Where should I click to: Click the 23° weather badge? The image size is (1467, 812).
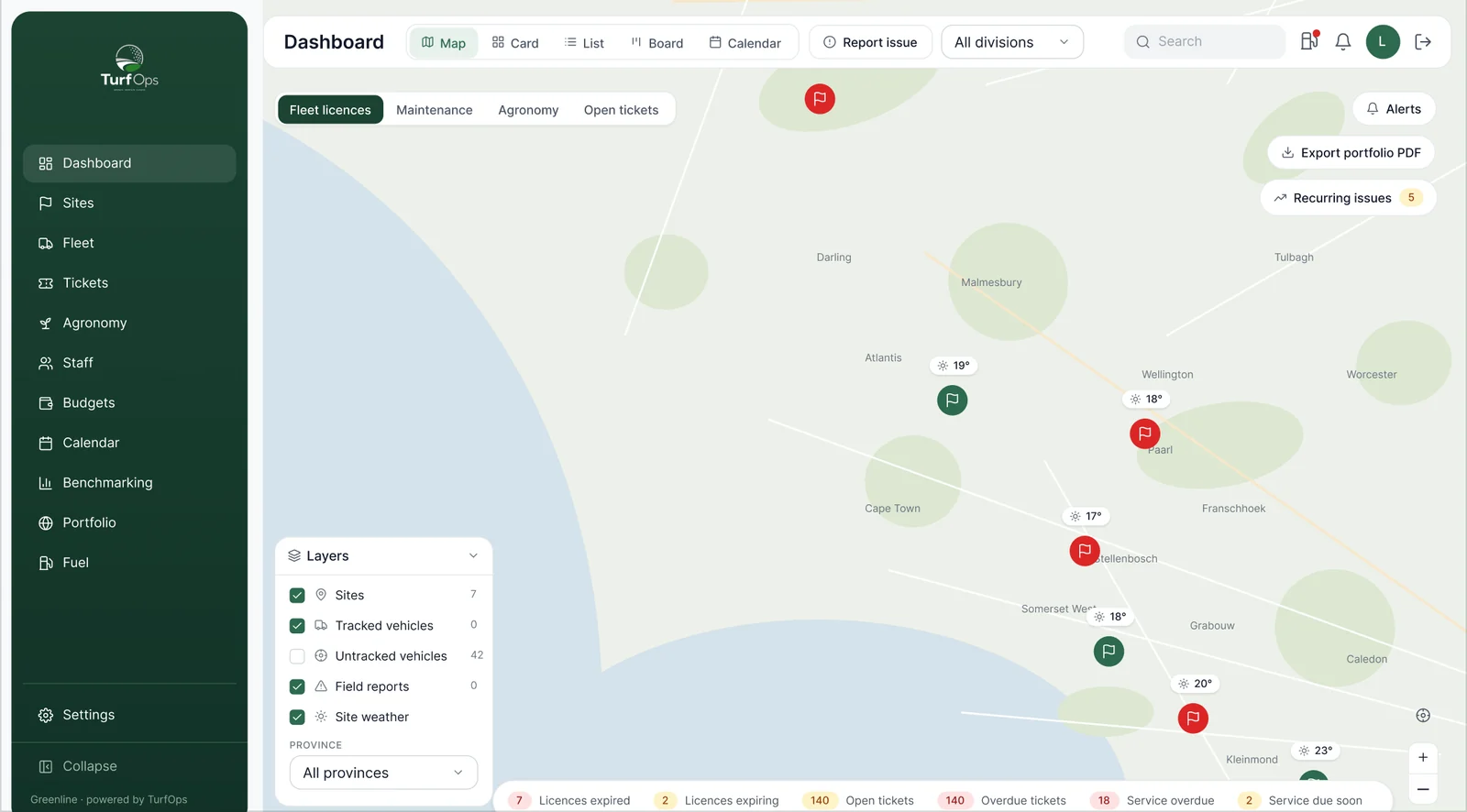[1316, 751]
